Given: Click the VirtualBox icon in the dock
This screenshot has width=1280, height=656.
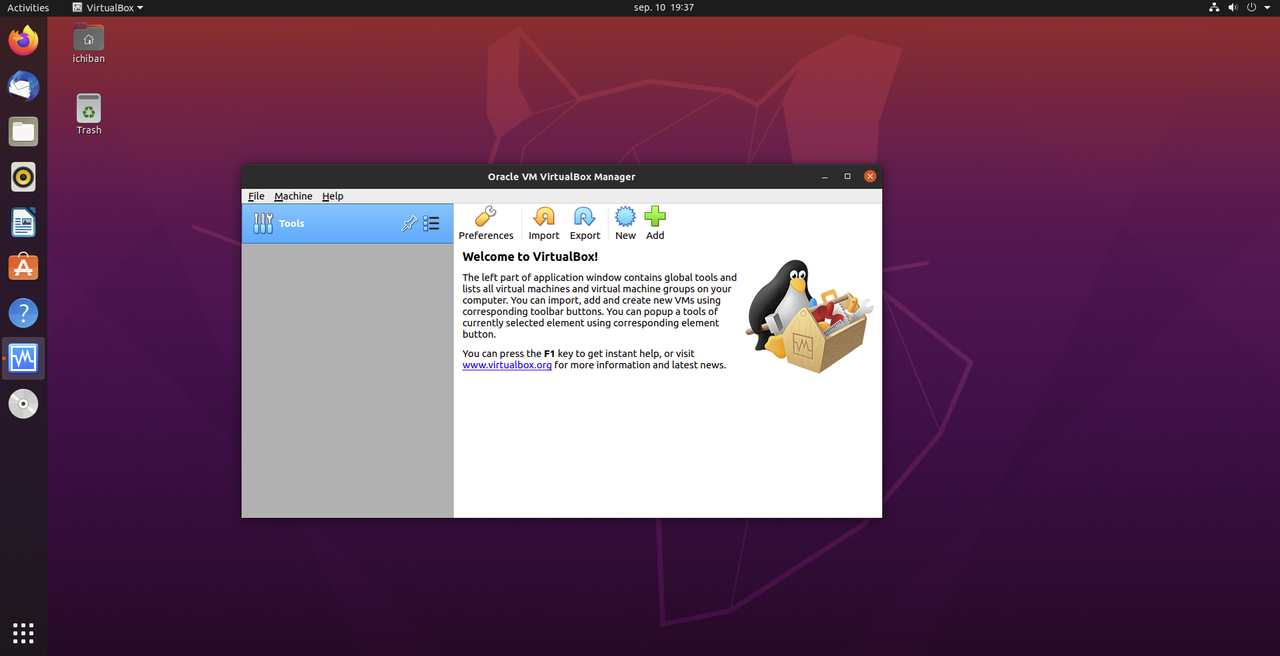Looking at the screenshot, I should point(23,358).
